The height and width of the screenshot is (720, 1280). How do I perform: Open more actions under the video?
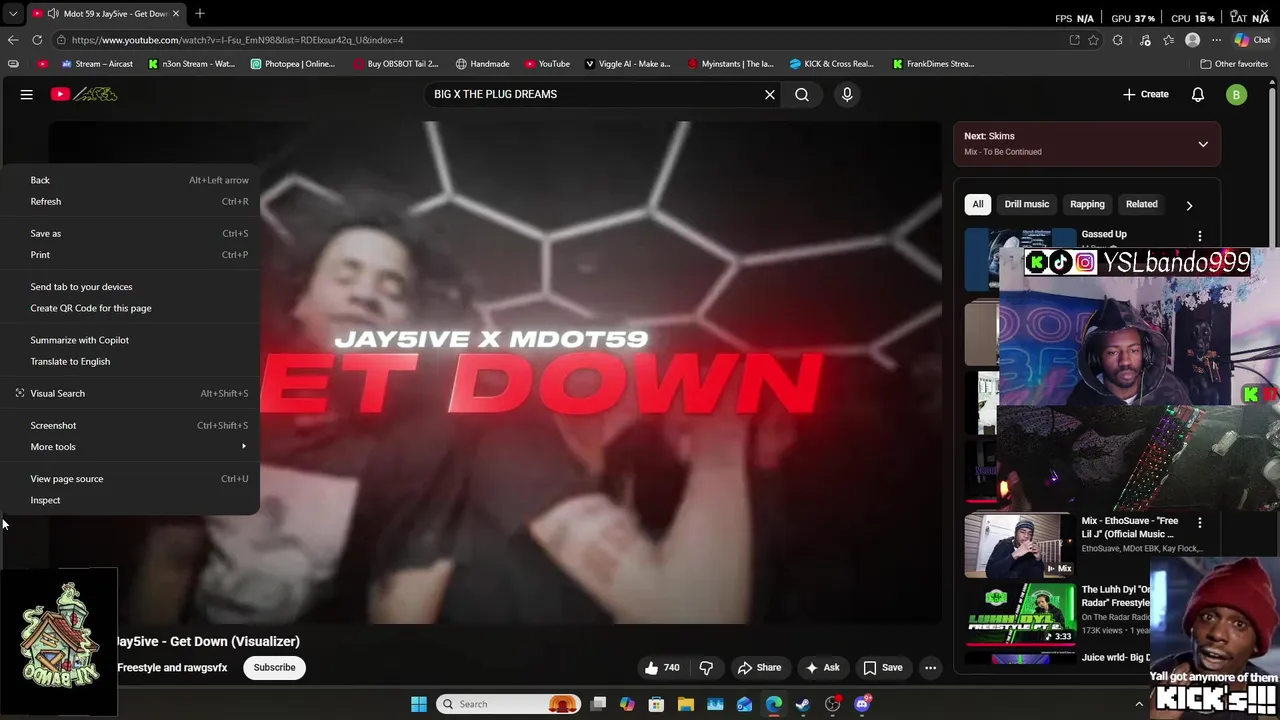930,668
